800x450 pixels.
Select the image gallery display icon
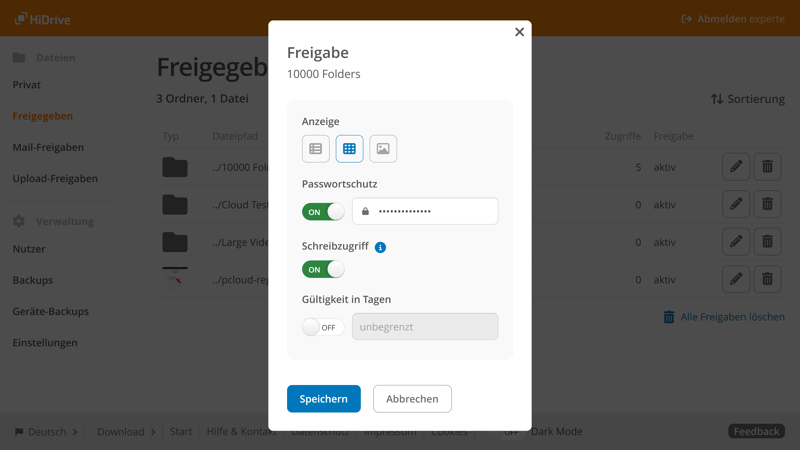click(x=383, y=149)
